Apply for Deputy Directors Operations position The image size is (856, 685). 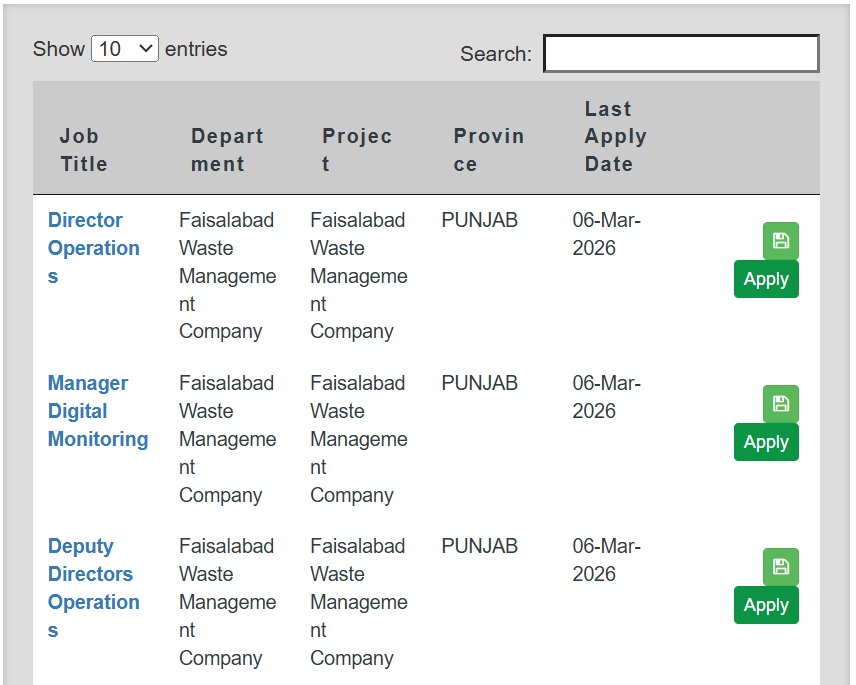(766, 605)
